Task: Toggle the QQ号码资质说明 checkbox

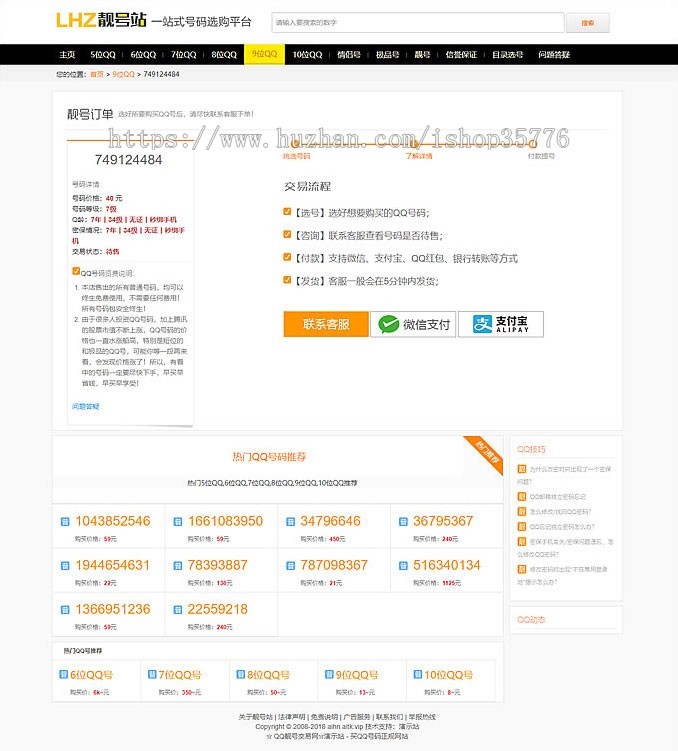Action: [76, 271]
